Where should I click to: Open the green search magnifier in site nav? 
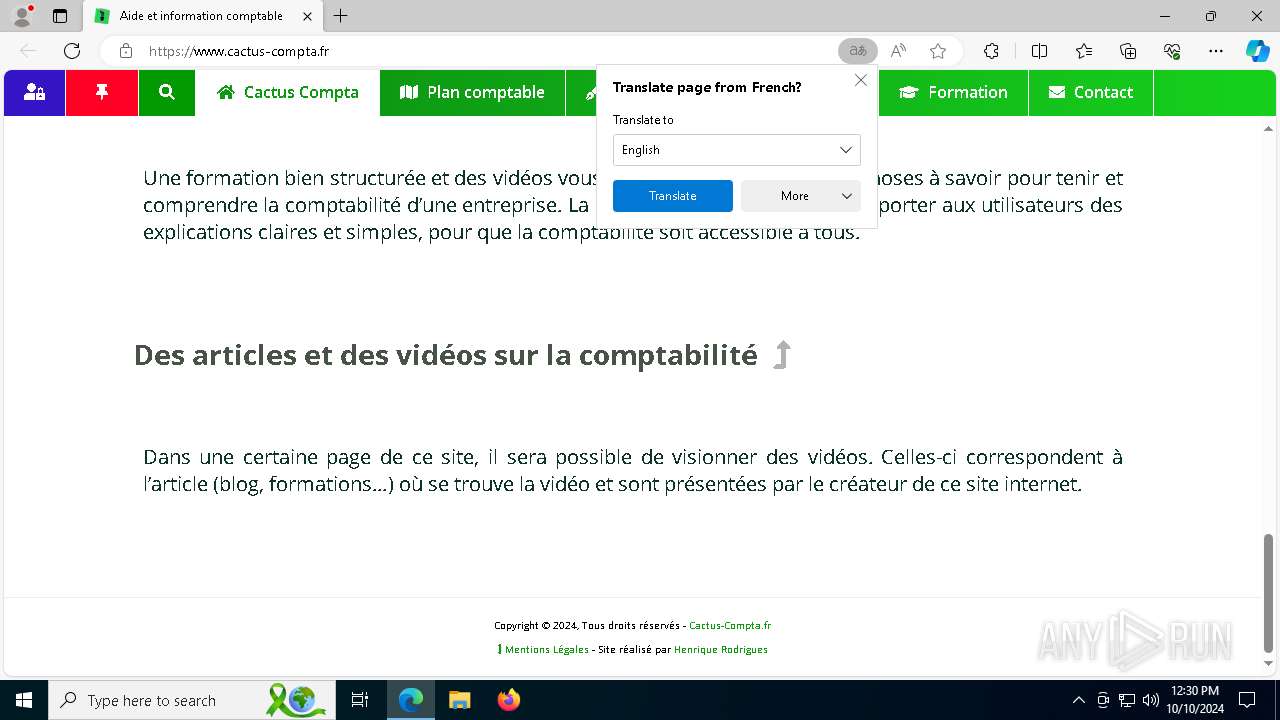(167, 93)
